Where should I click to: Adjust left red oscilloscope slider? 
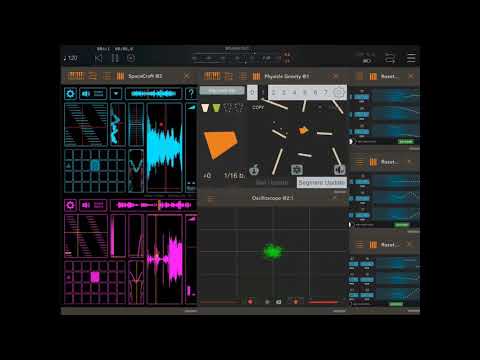tap(220, 302)
